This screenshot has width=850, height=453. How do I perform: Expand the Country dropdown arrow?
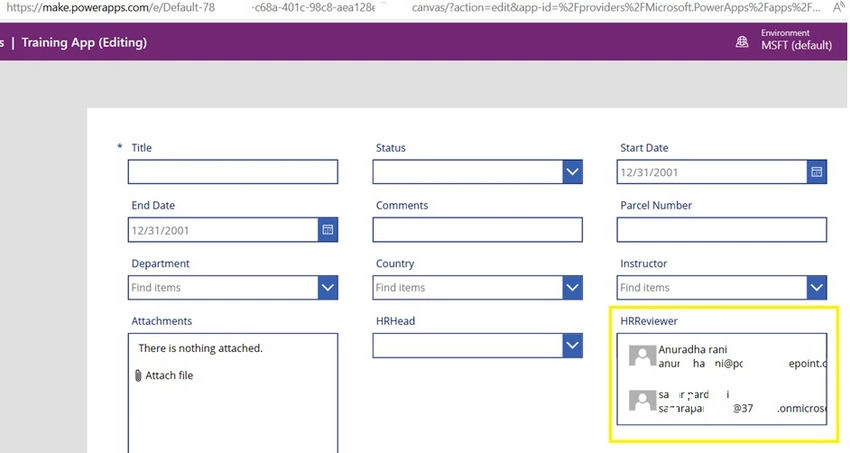572,287
